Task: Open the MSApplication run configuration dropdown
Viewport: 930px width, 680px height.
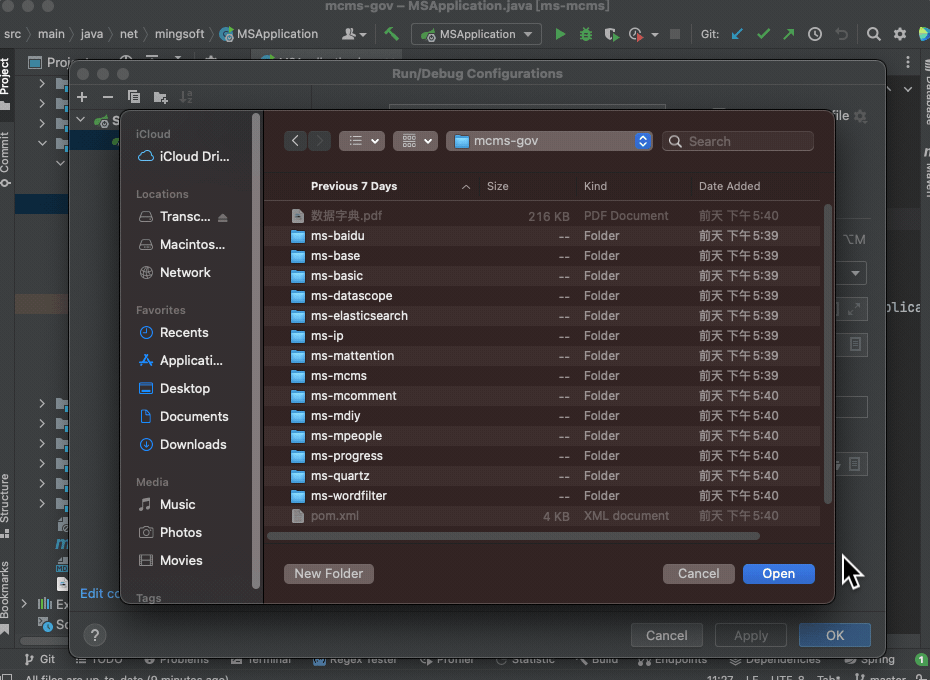Action: point(476,34)
